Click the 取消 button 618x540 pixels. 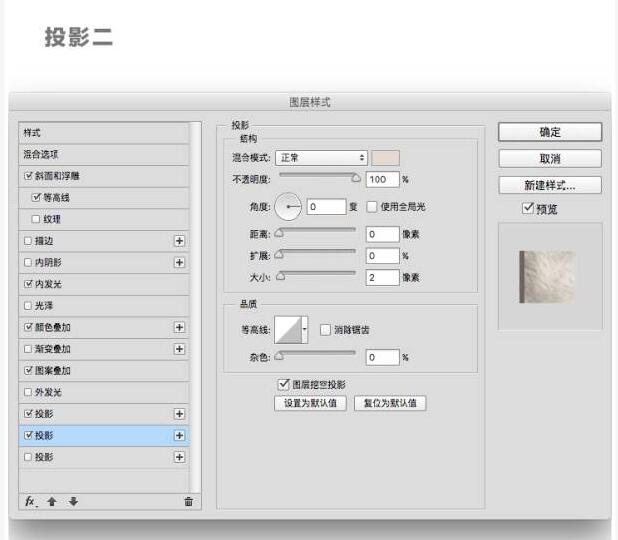[x=550, y=159]
